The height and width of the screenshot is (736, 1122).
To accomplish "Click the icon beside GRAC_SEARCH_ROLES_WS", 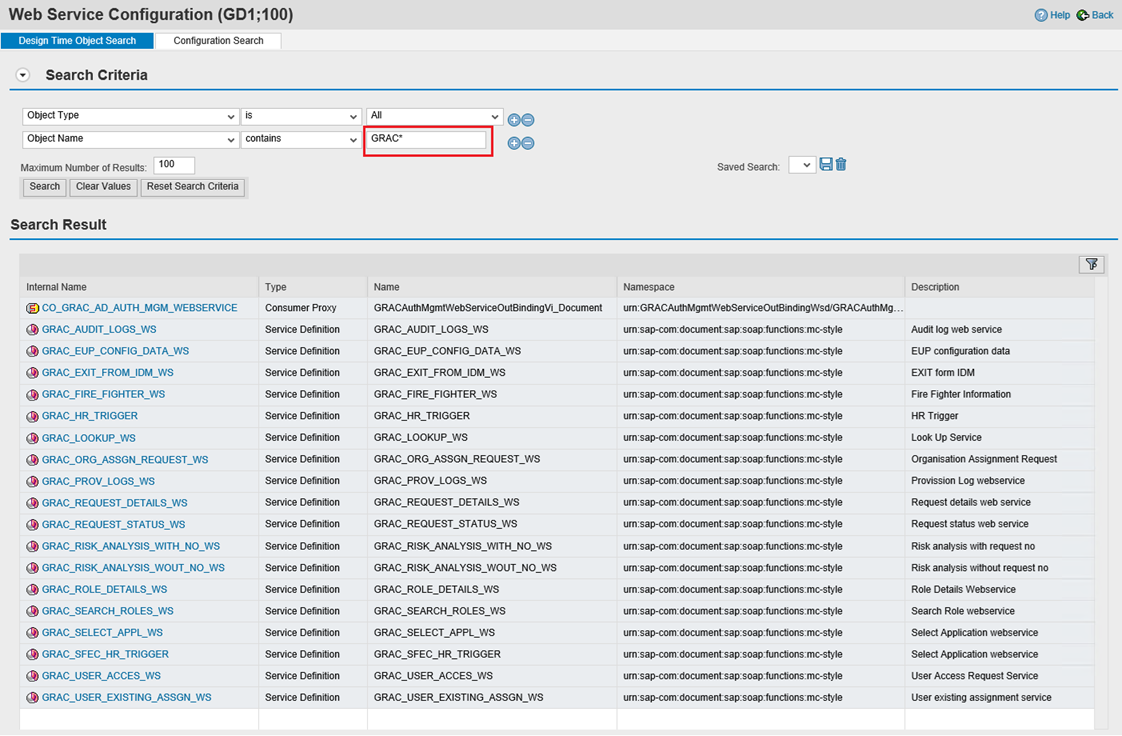I will [32, 612].
